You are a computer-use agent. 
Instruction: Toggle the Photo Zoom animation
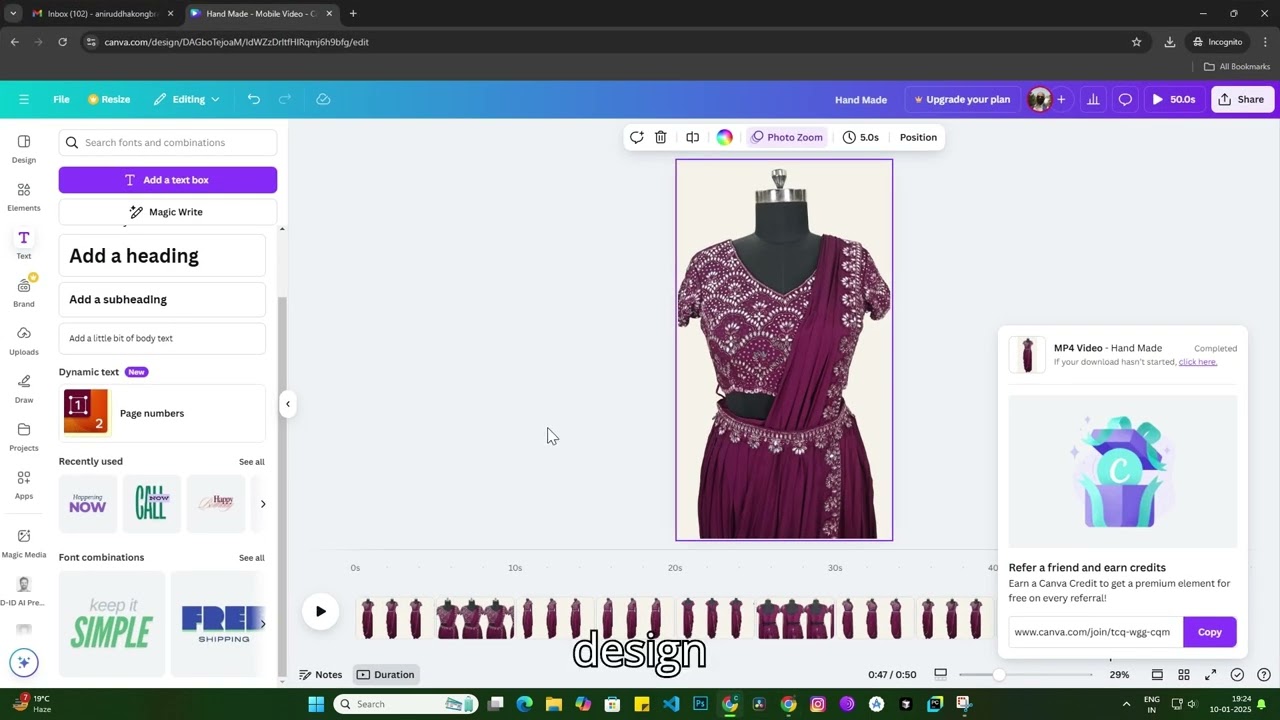tap(787, 137)
